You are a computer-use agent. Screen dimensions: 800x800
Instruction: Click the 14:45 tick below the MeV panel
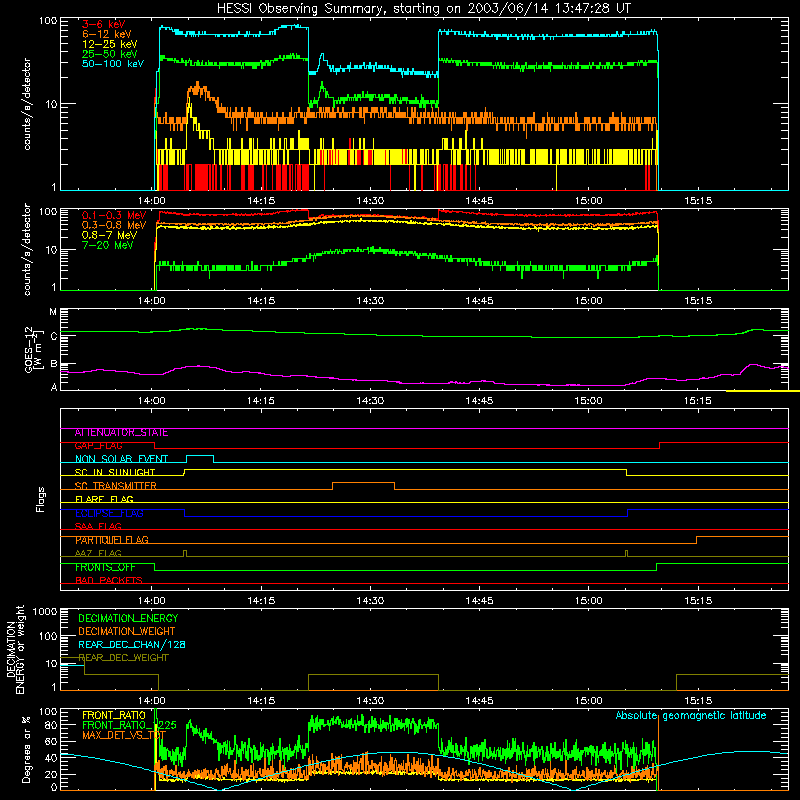479,301
